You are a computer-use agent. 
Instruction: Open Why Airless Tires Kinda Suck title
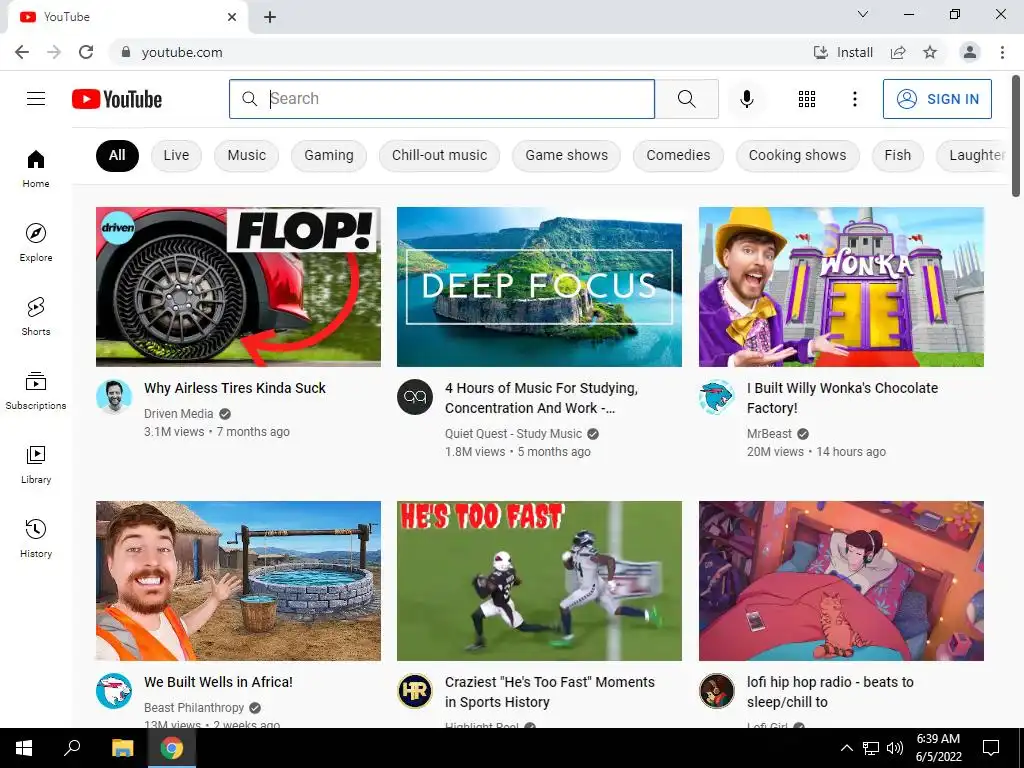234,388
